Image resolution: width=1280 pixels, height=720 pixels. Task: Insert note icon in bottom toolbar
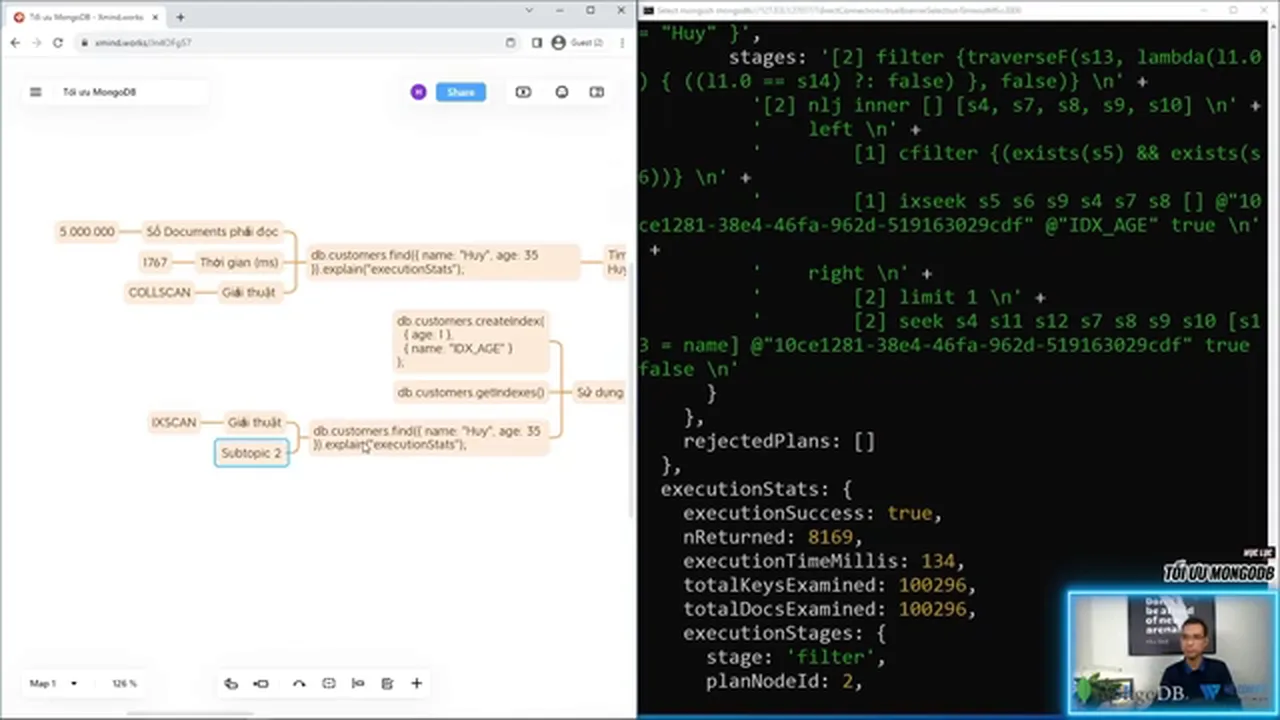click(x=387, y=683)
